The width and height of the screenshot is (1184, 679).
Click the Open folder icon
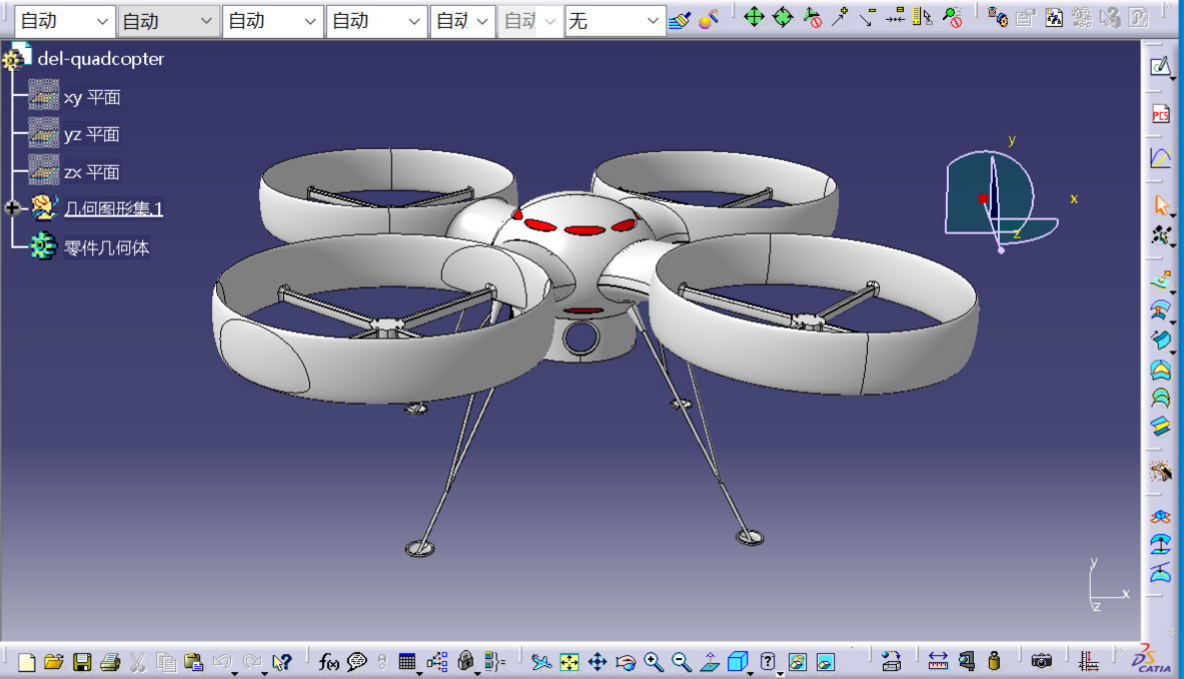click(x=54, y=662)
